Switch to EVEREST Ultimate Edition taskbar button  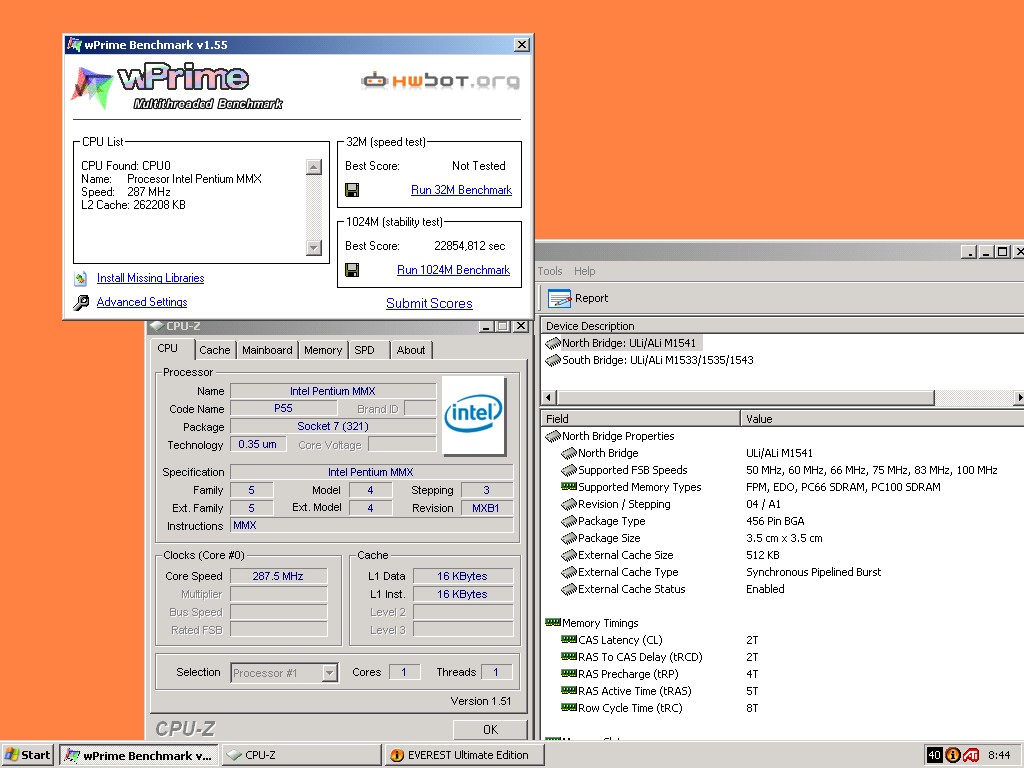(464, 755)
